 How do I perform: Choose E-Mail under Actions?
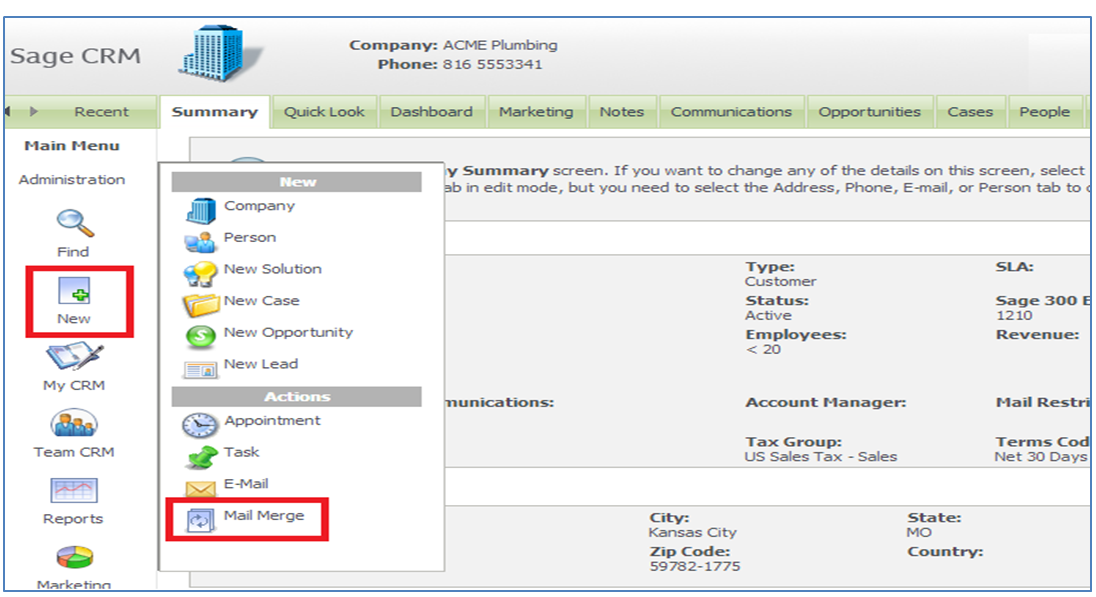(x=246, y=484)
